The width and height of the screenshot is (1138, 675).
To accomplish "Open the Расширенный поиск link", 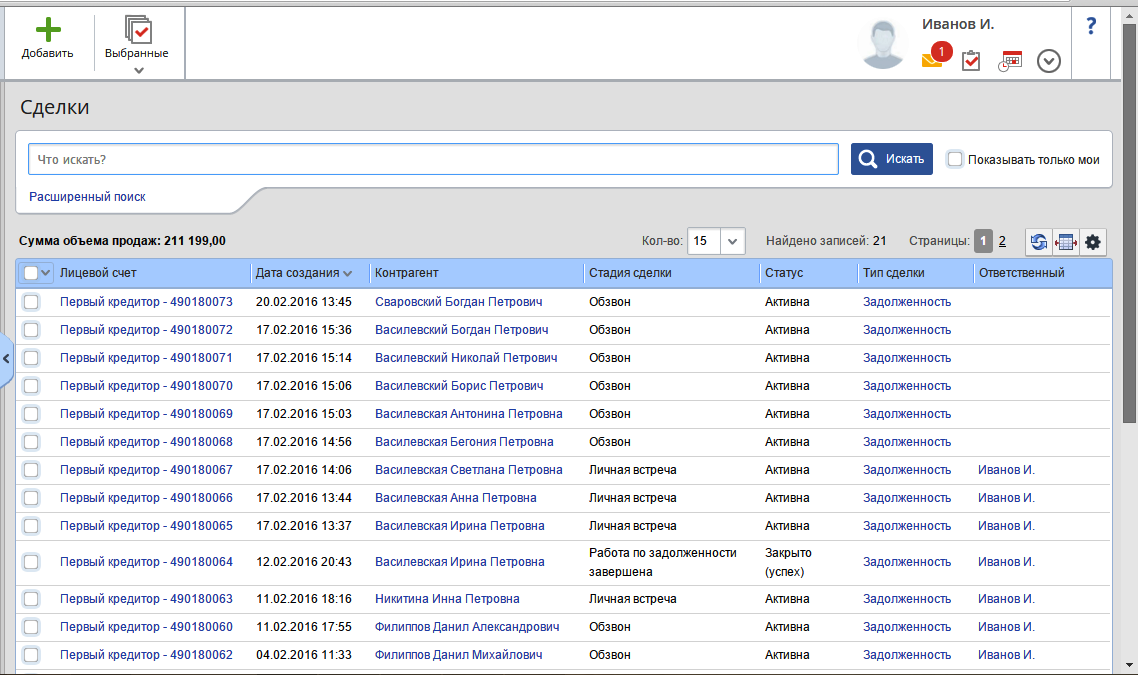I will point(87,197).
